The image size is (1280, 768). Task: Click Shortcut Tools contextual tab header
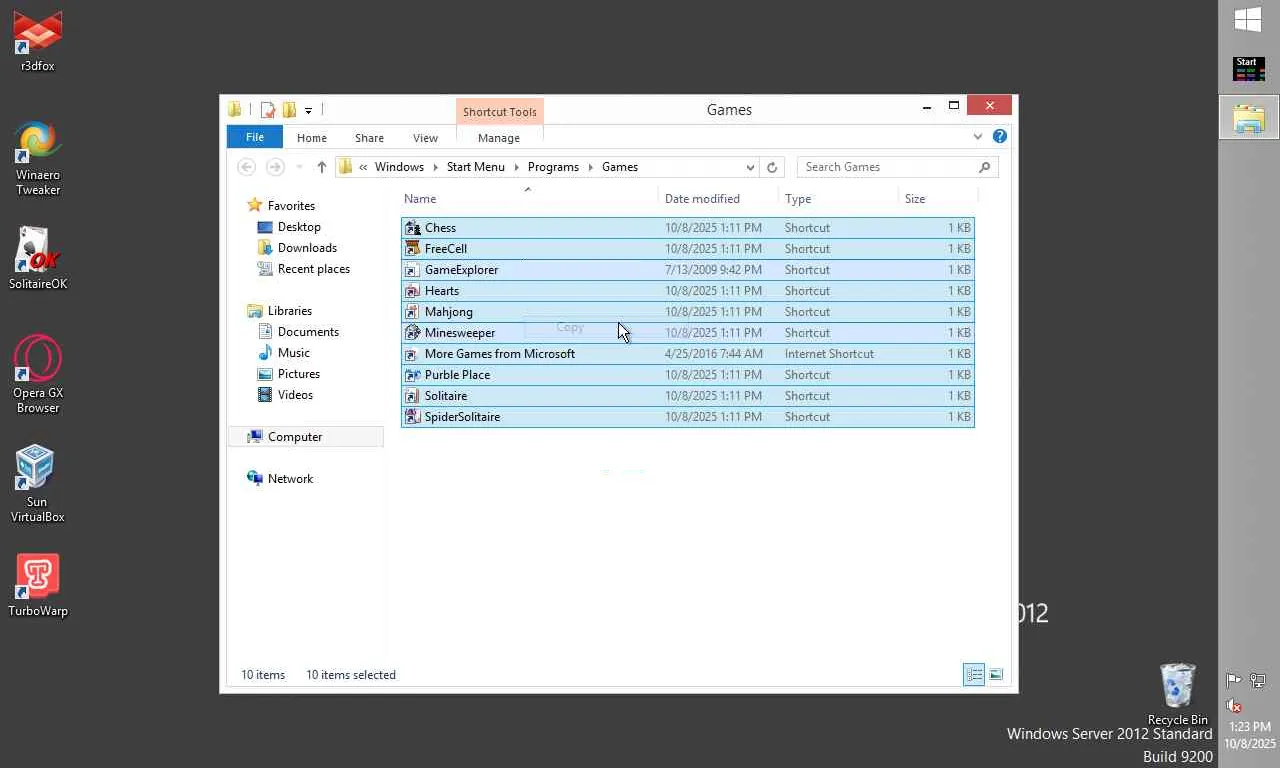500,112
